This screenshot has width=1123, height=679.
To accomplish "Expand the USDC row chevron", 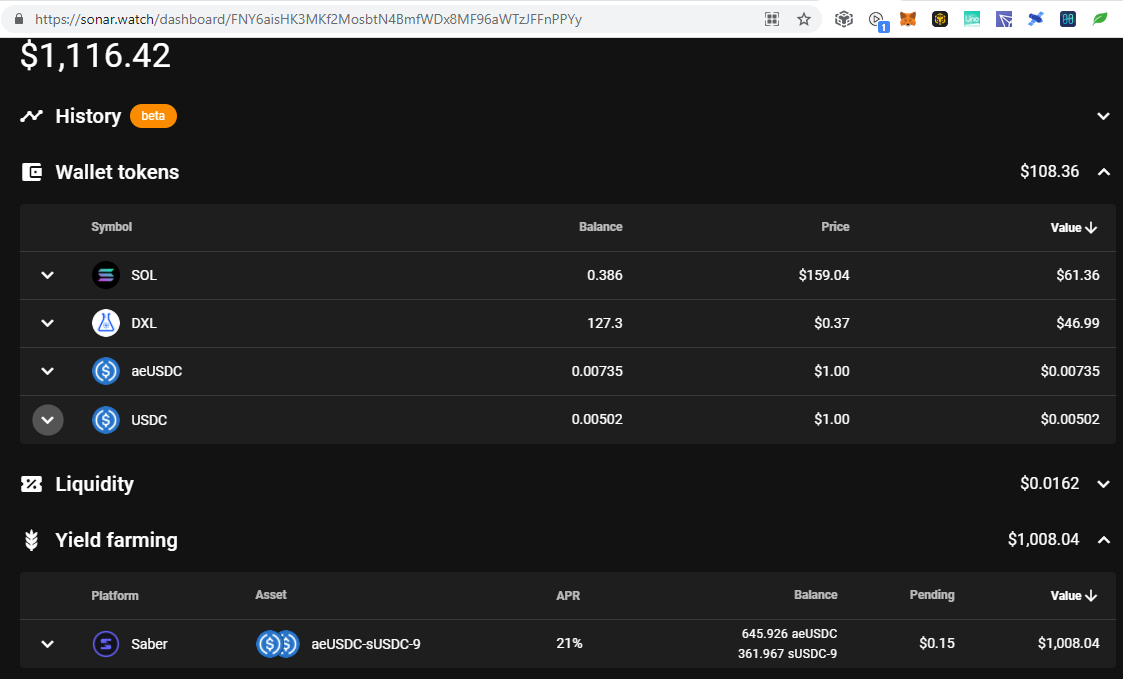I will tap(48, 420).
